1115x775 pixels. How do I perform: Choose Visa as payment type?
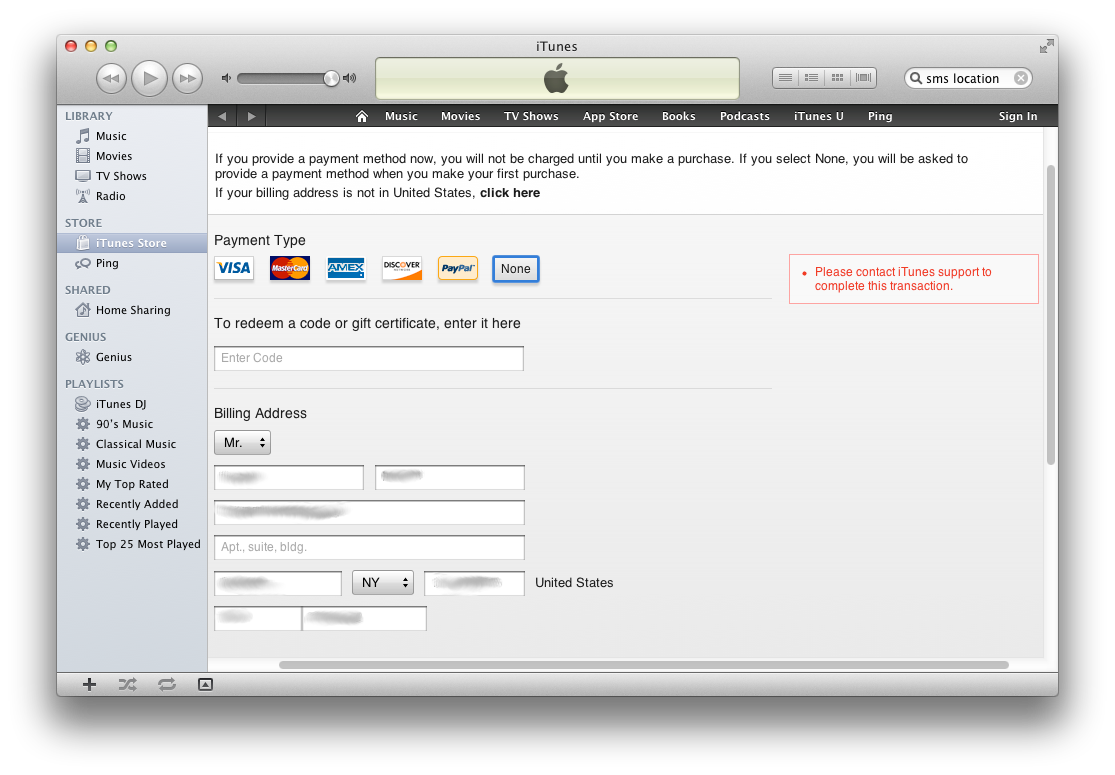234,268
